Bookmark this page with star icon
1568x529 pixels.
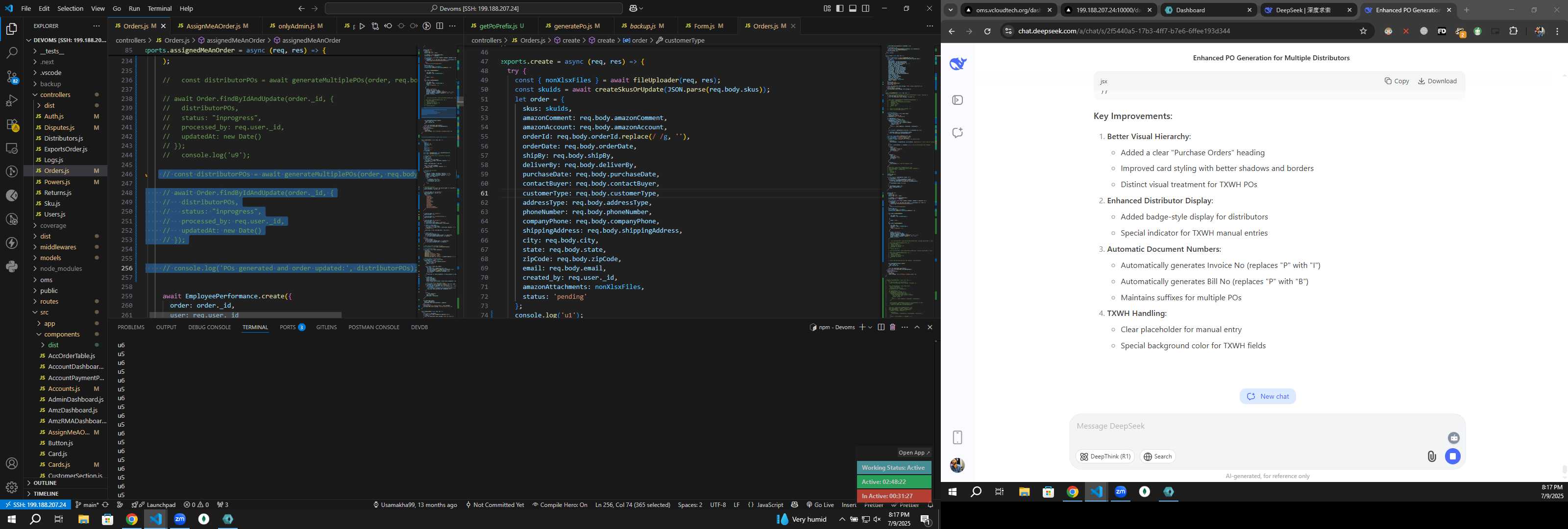[1364, 31]
